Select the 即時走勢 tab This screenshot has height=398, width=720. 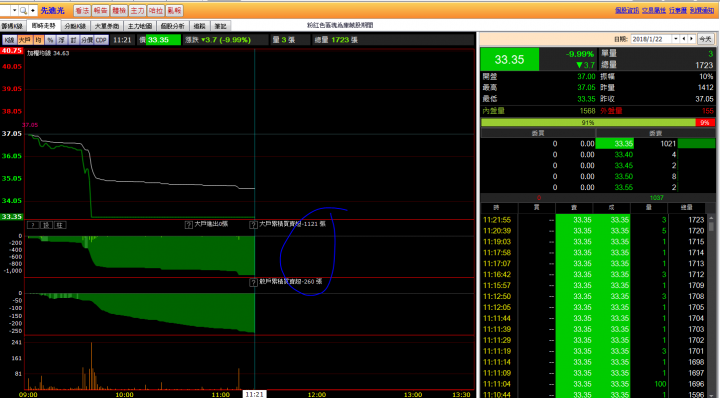pos(44,26)
